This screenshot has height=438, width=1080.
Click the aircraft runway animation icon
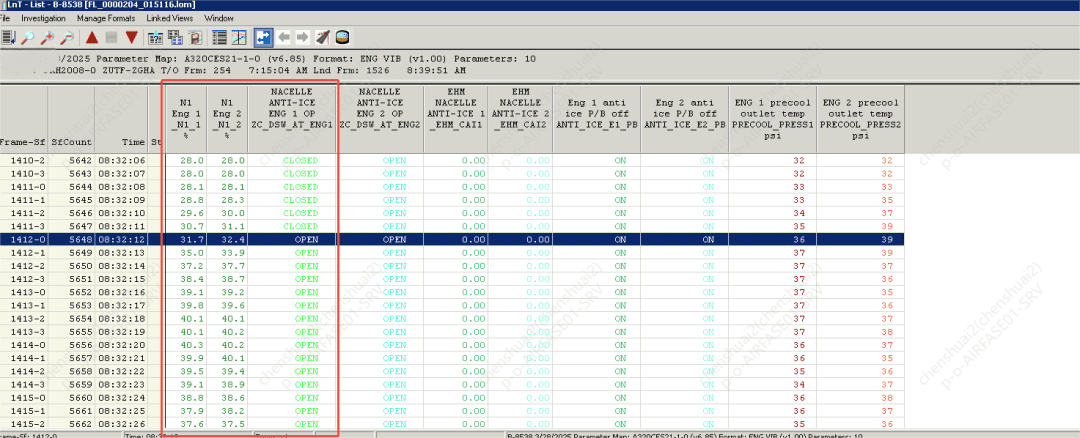pos(323,38)
